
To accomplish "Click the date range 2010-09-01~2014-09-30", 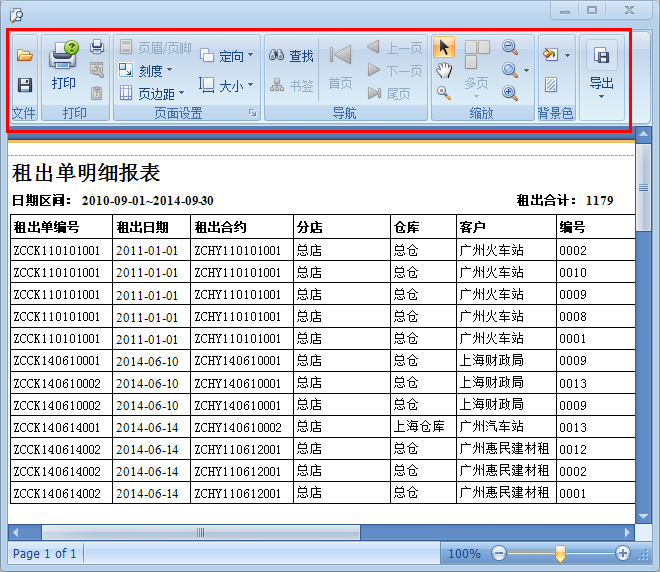I will [147, 200].
